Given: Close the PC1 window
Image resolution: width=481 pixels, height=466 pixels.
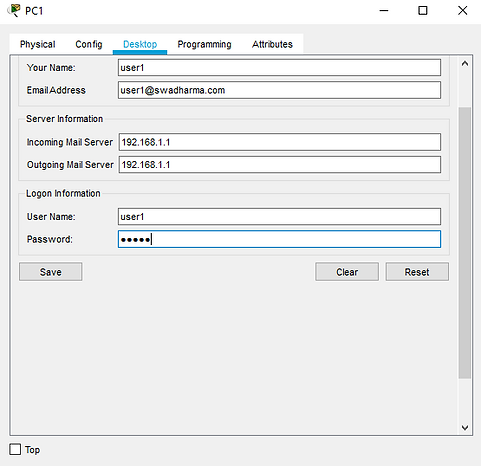Looking at the screenshot, I should point(462,11).
